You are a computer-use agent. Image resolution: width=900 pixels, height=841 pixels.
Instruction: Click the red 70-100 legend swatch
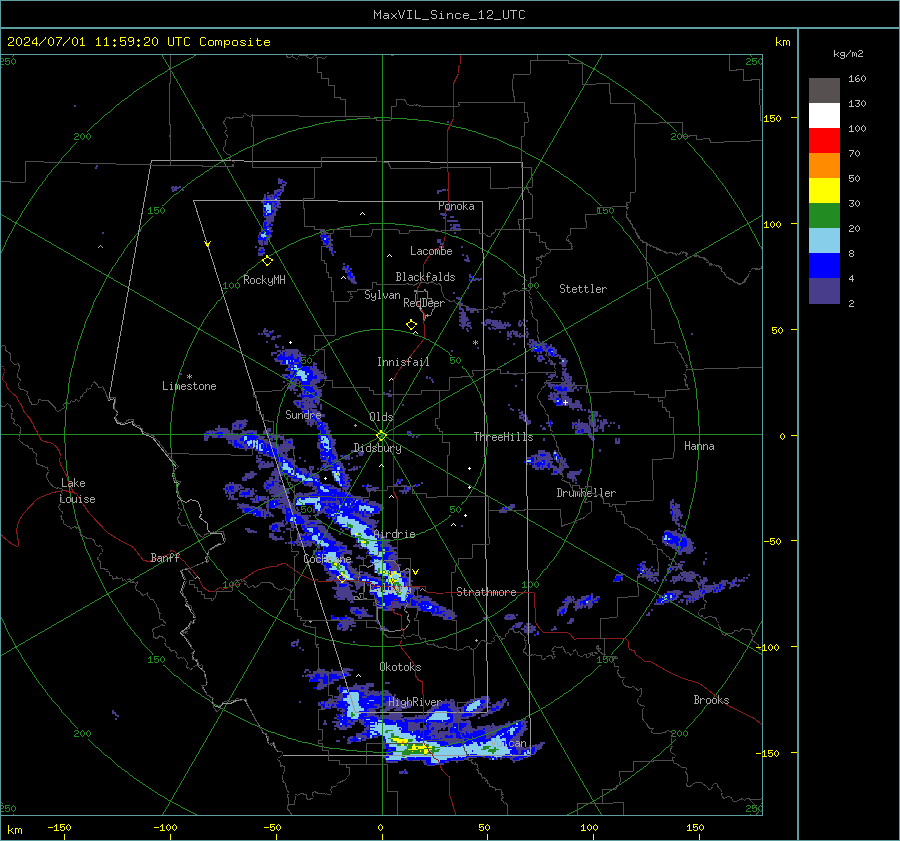(x=824, y=141)
